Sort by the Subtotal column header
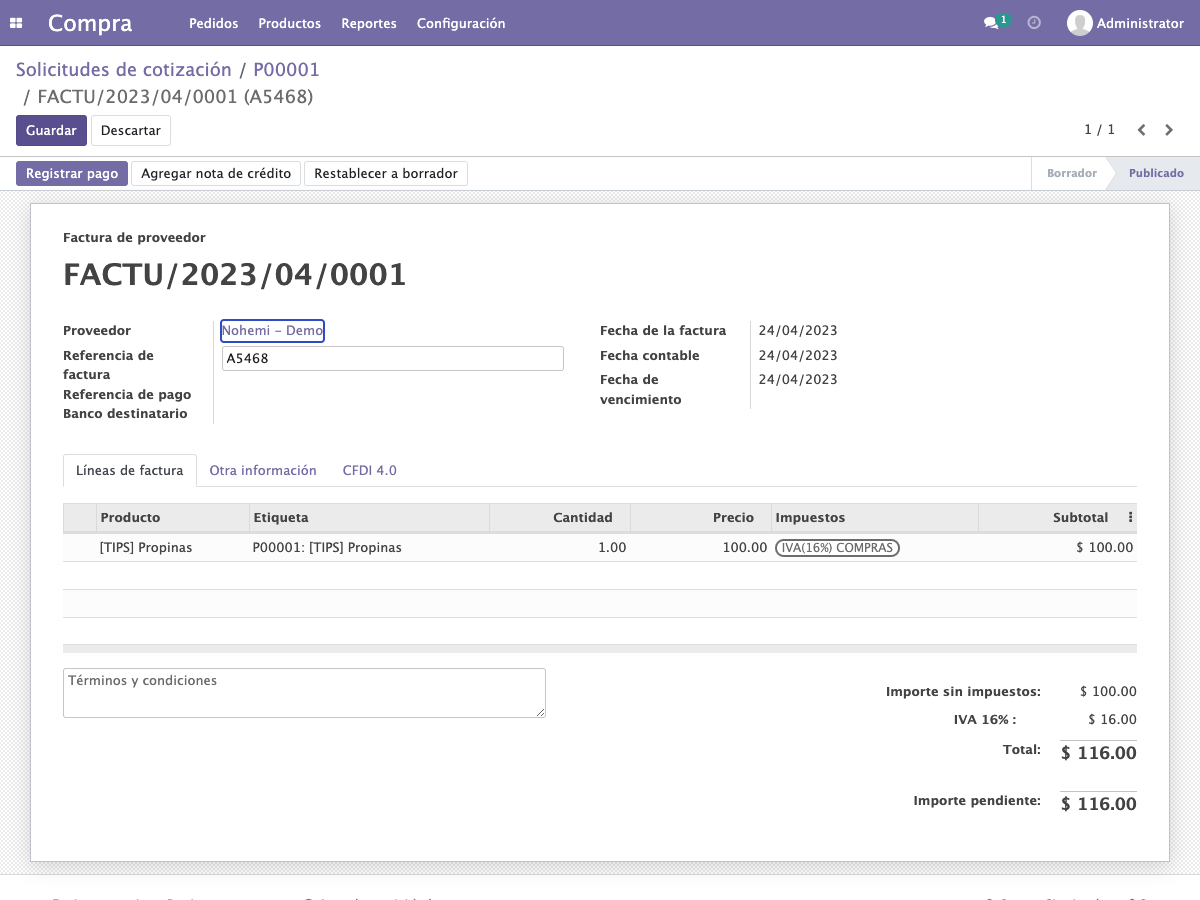The image size is (1200, 900). point(1050,518)
